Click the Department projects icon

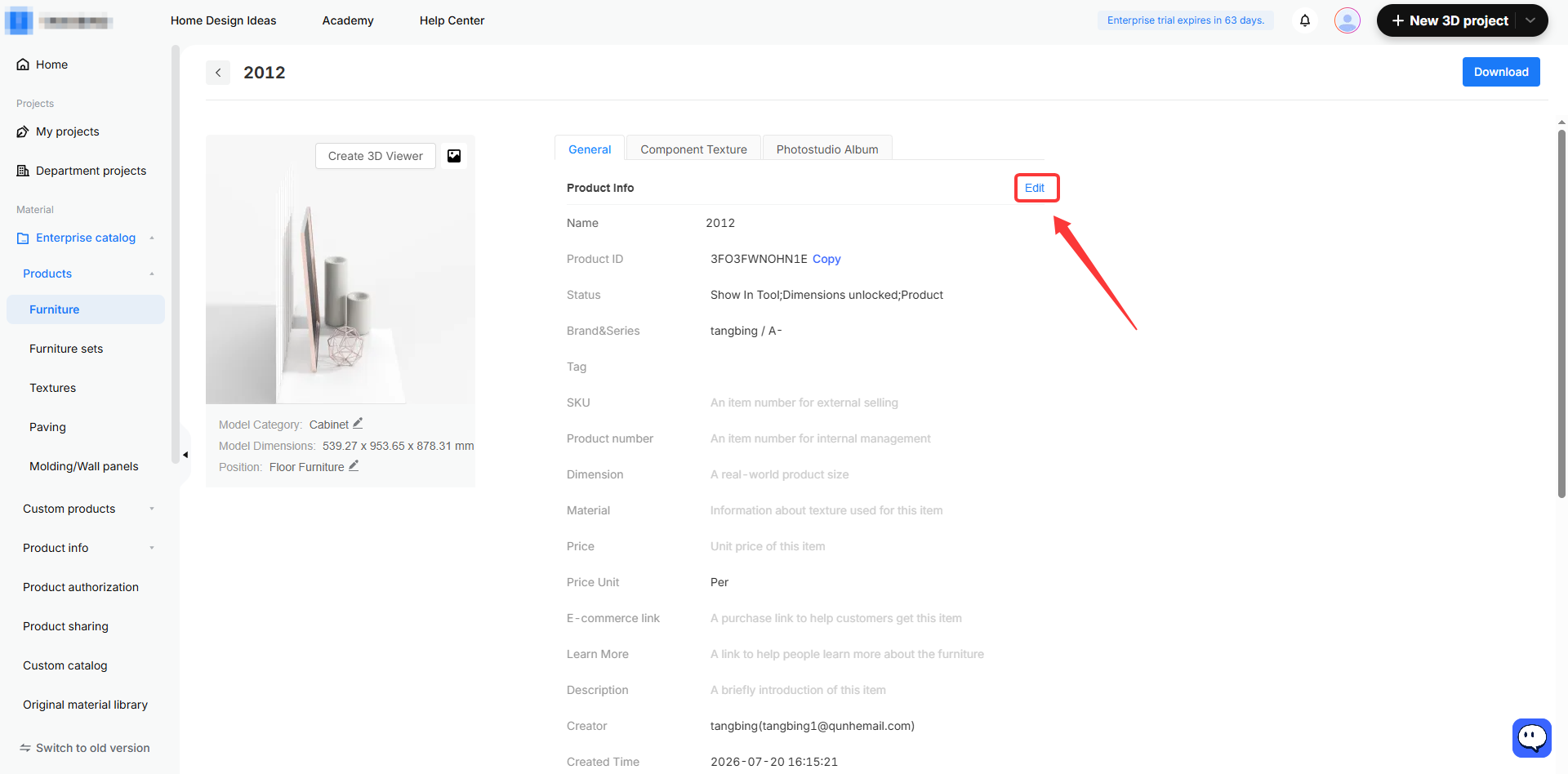[23, 171]
